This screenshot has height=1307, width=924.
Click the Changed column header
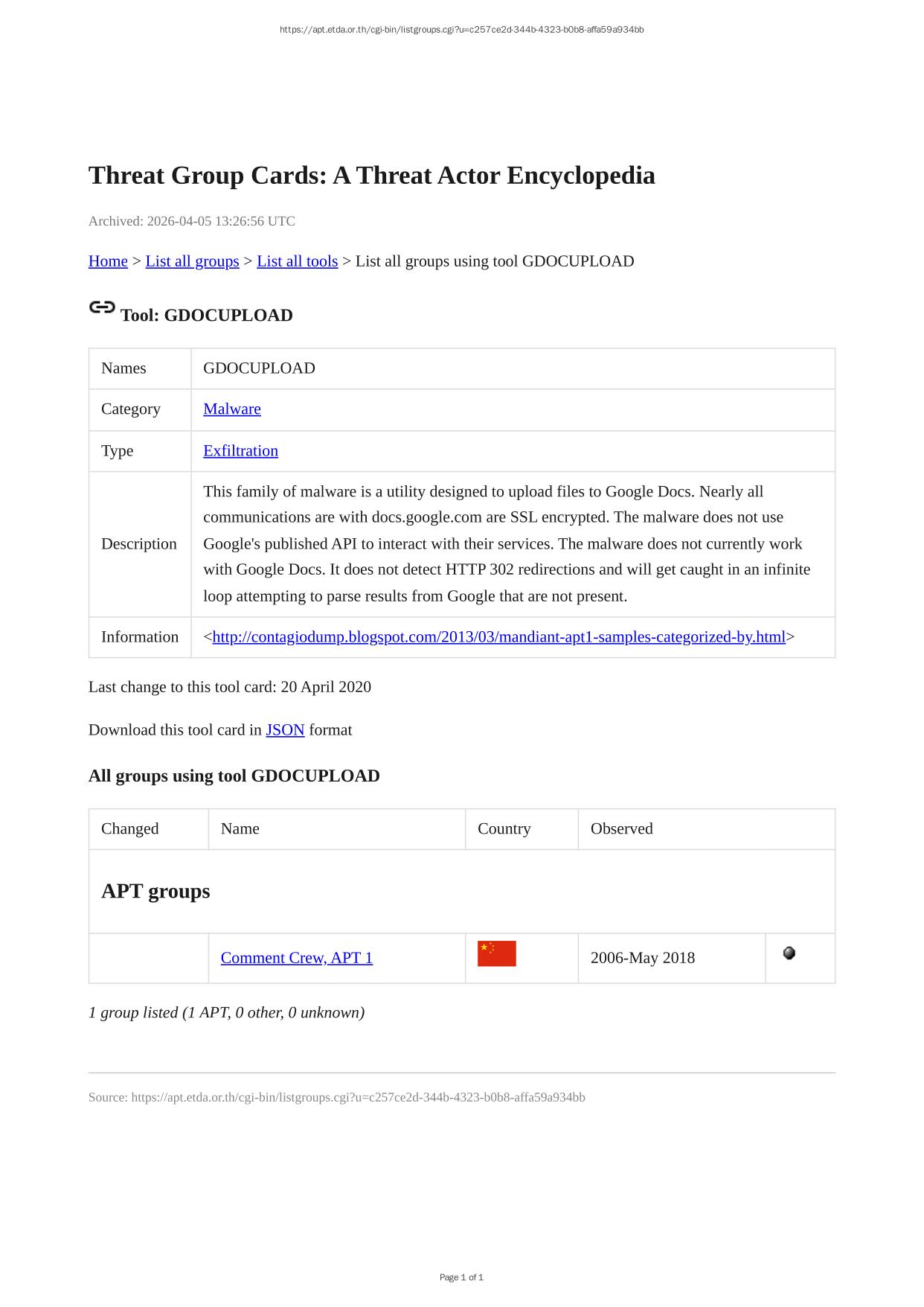click(x=130, y=828)
